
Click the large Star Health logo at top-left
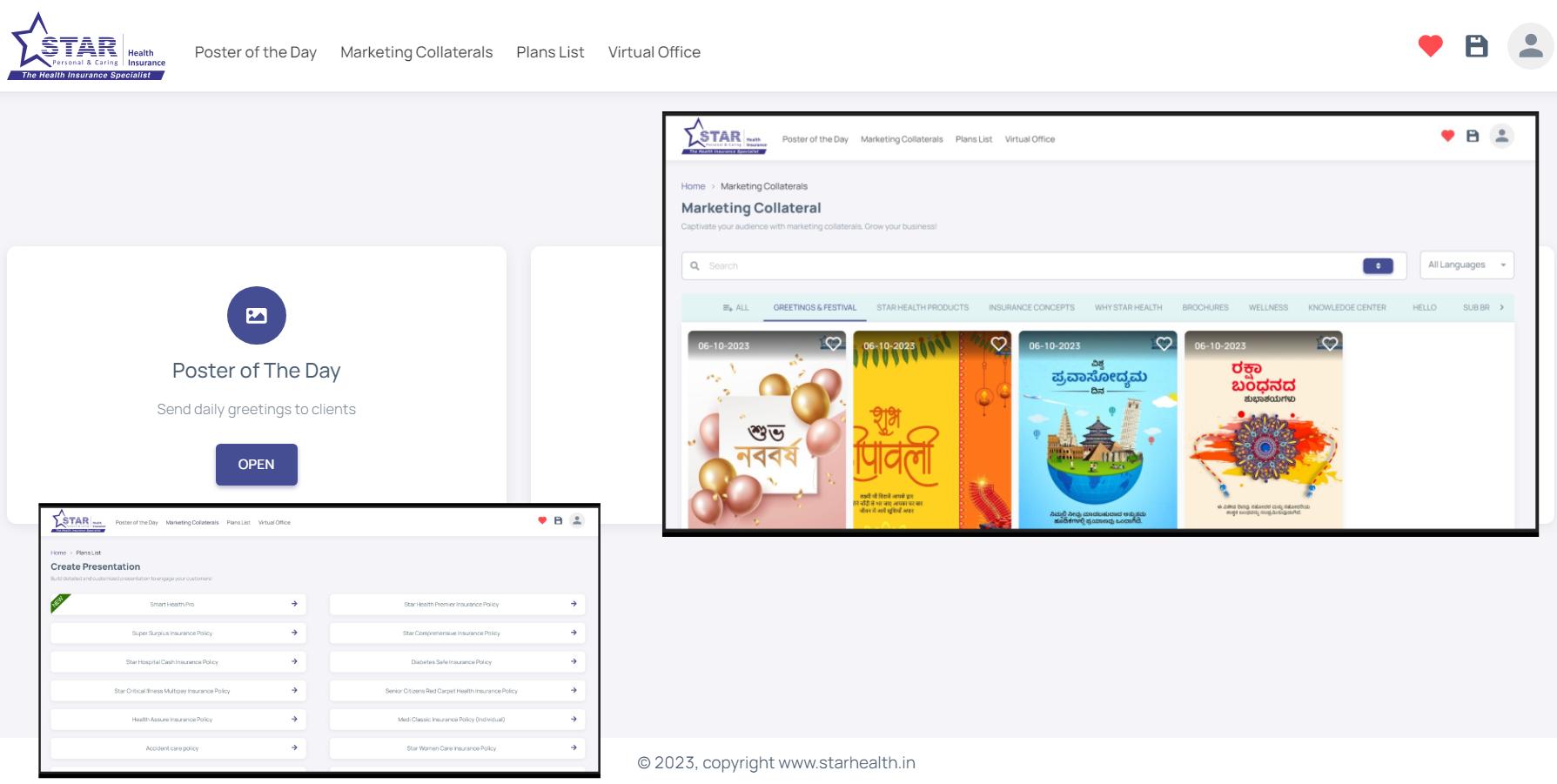(x=86, y=48)
